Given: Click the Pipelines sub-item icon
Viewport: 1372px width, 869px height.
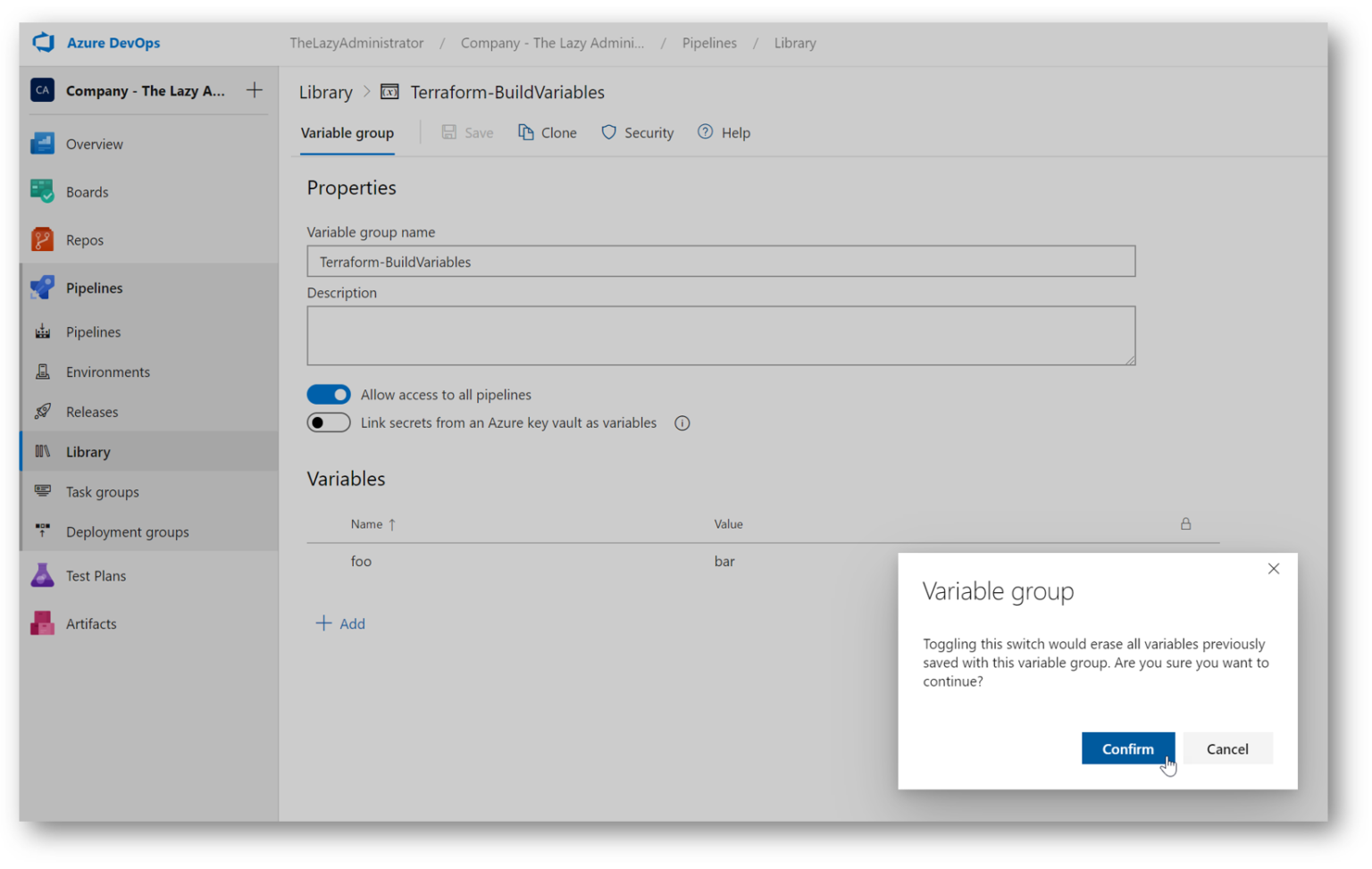Looking at the screenshot, I should click(x=42, y=331).
